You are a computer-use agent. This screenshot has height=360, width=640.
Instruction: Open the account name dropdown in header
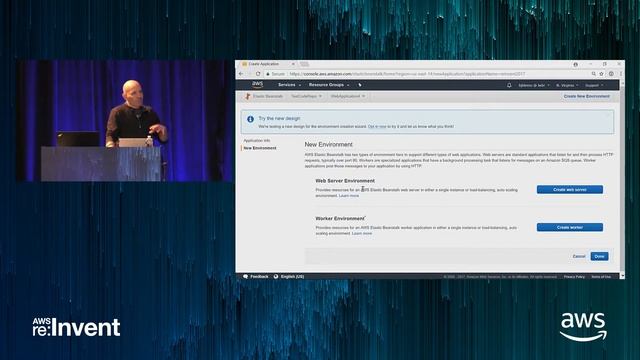coord(534,85)
